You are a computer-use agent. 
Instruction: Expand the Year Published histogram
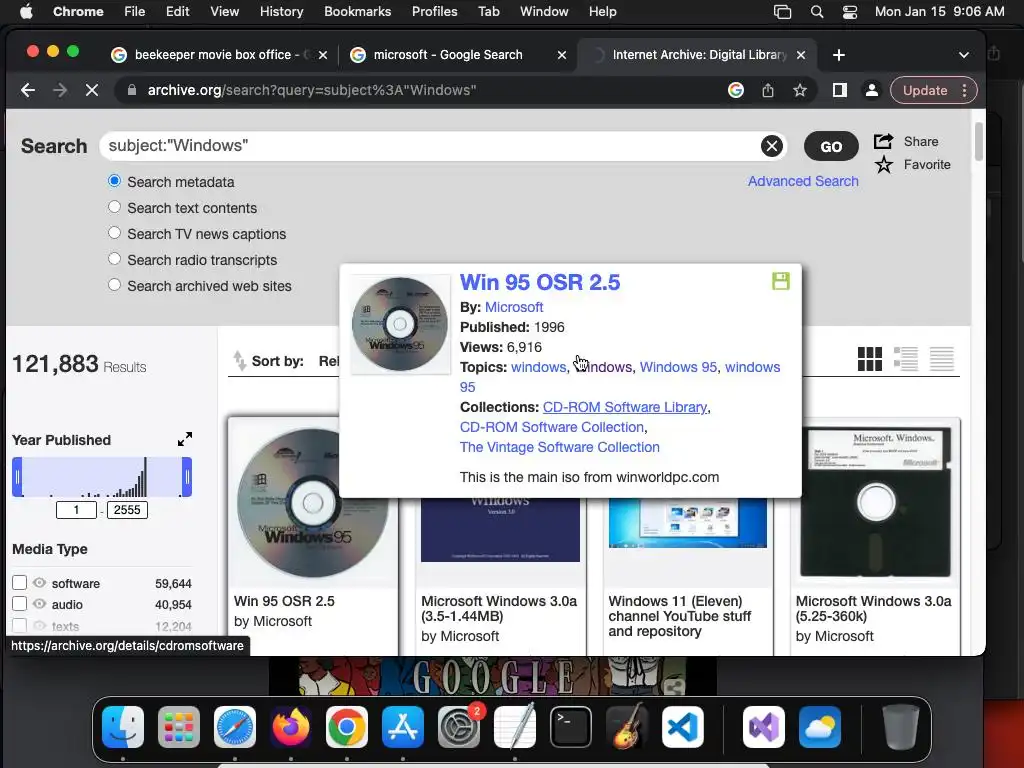pos(185,439)
